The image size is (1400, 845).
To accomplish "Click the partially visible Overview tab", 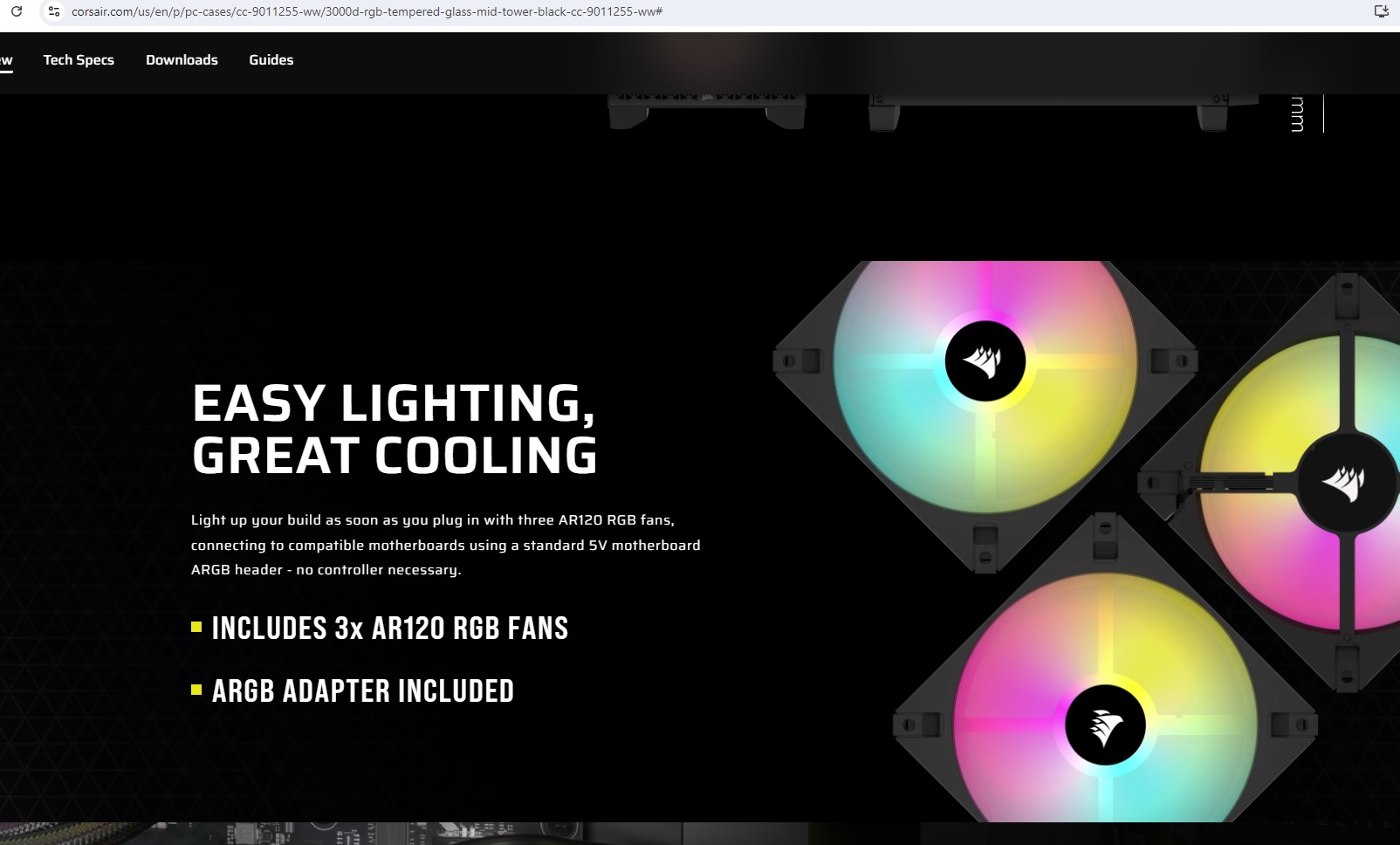I will (x=6, y=60).
